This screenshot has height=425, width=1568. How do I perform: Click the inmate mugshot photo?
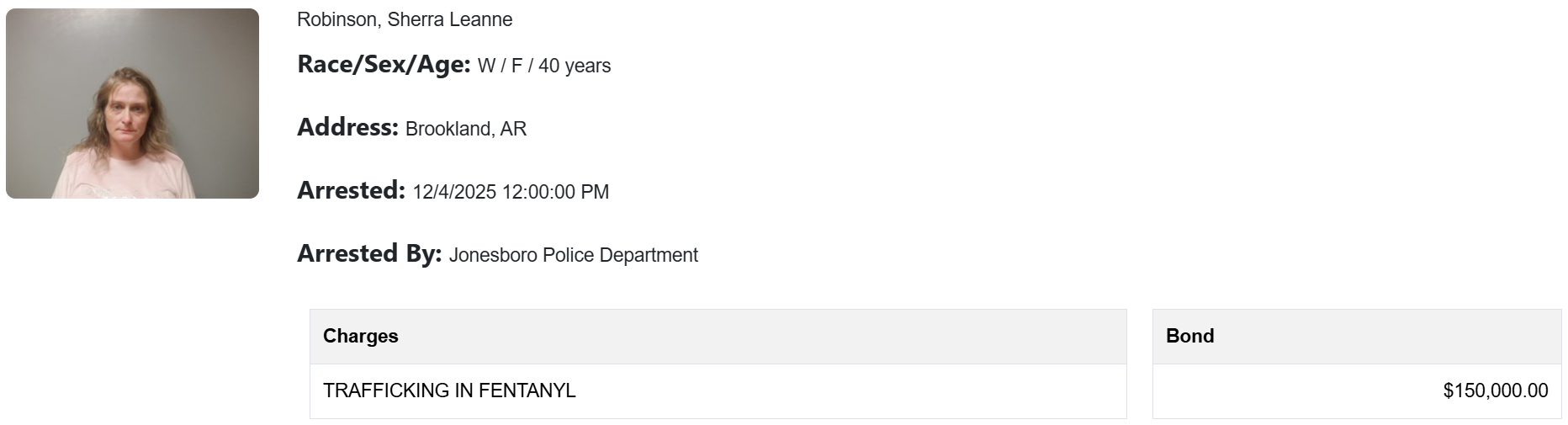[x=132, y=104]
